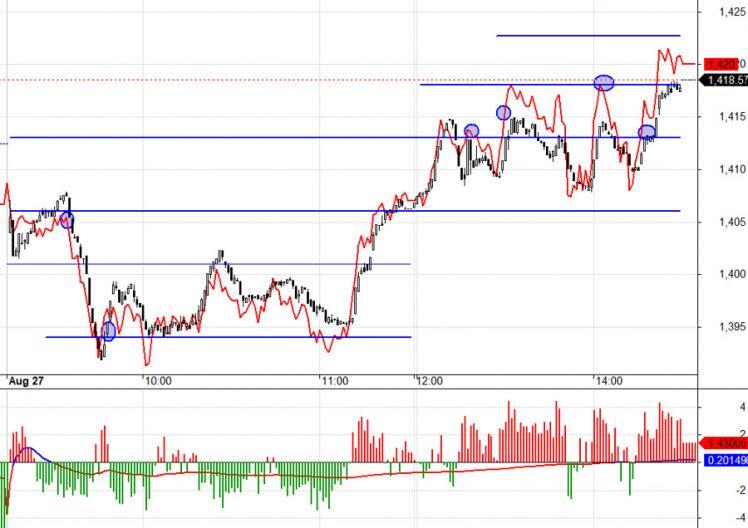The width and height of the screenshot is (748, 528).
Task: Click the circle marker on top resistance line
Action: 604,83
